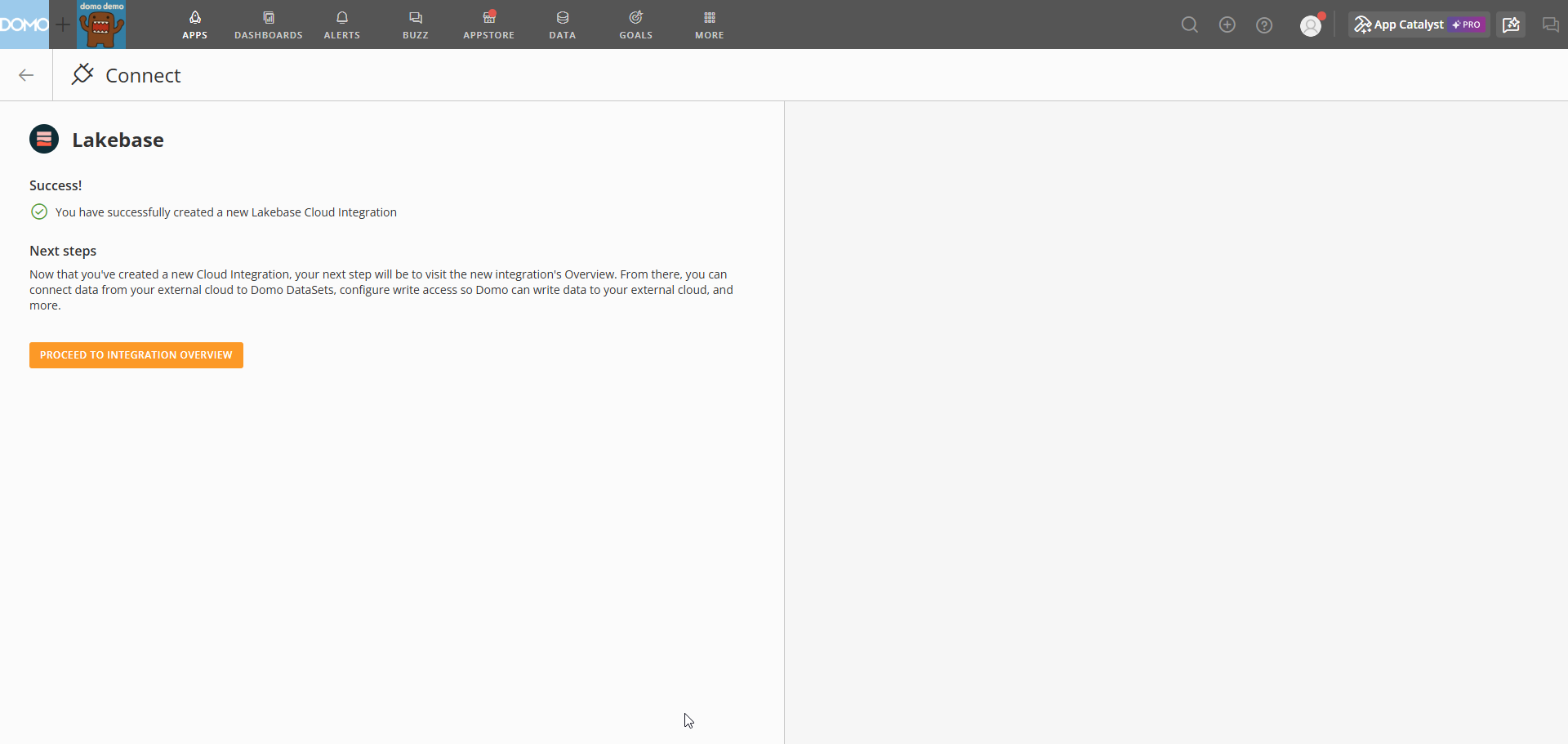The height and width of the screenshot is (744, 1568).
Task: Open the Apps navigation item
Action: coord(195,25)
